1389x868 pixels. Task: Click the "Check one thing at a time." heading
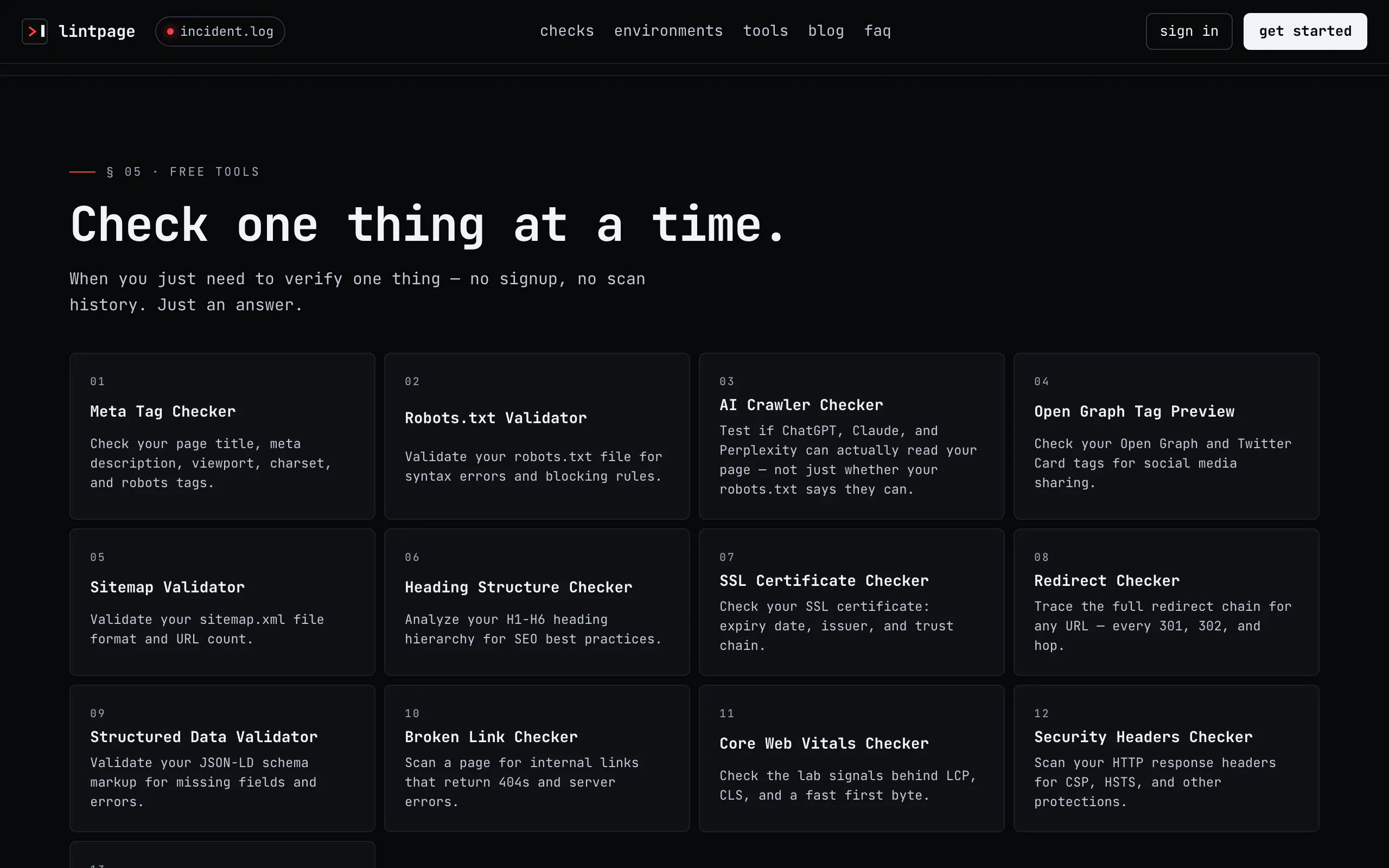click(428, 225)
